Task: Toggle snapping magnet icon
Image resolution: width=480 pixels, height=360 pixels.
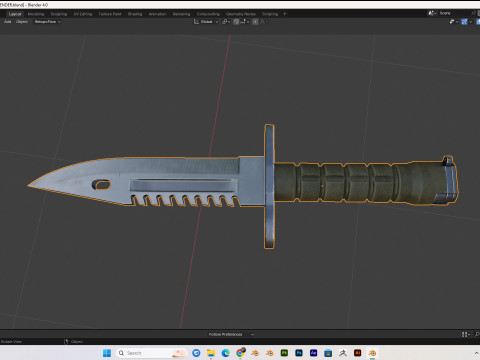Action: point(236,22)
